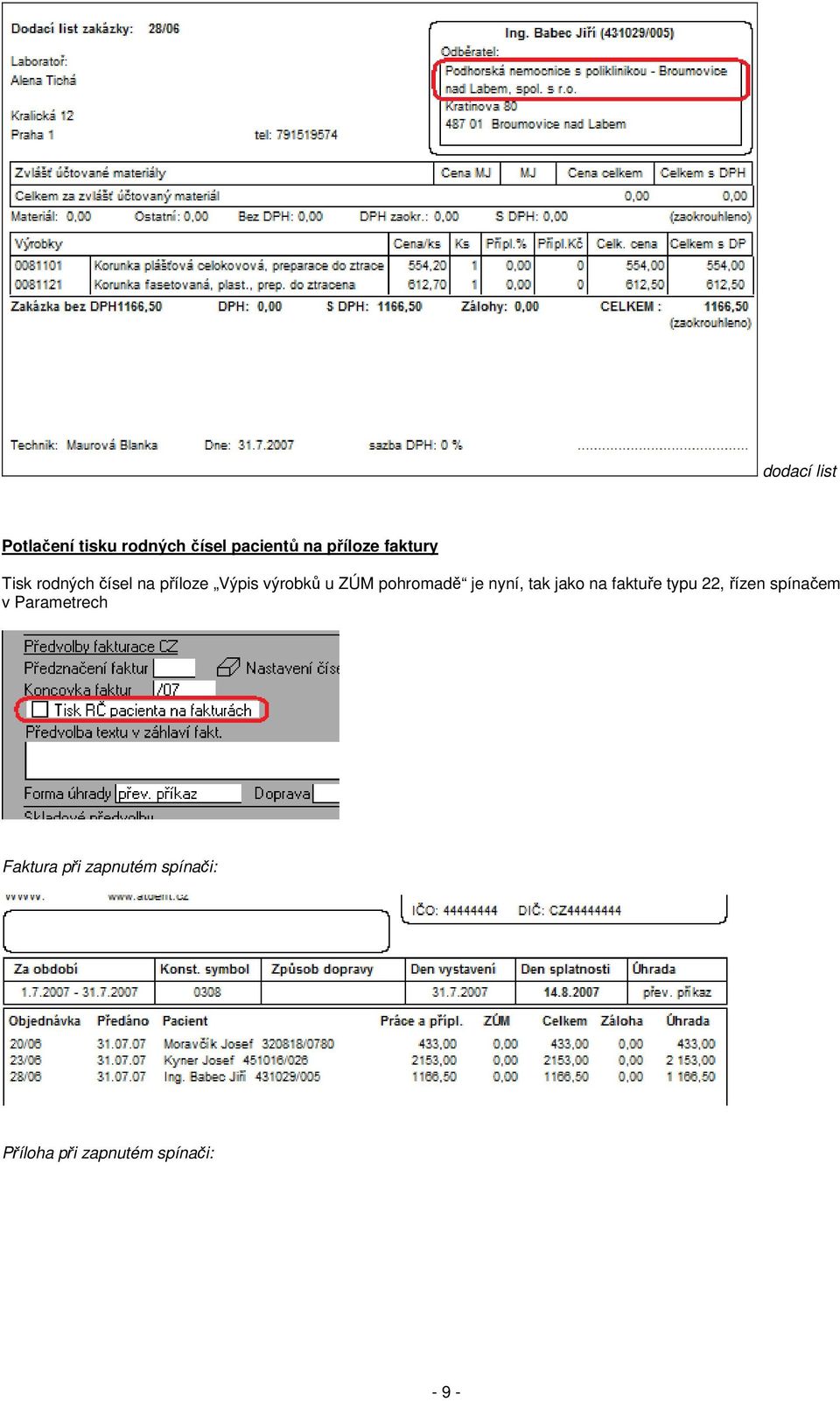Click page number - 9 -

point(446,1391)
